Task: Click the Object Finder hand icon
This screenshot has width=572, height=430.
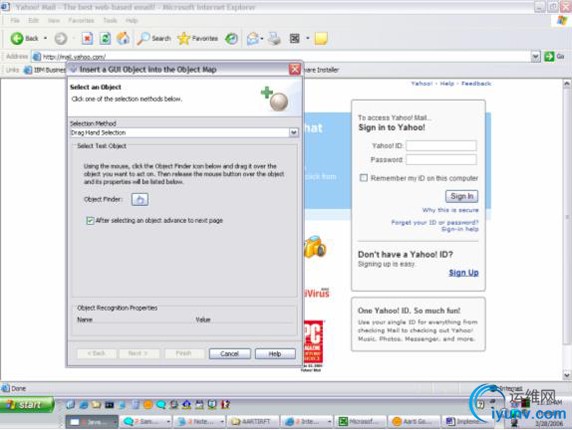Action: 140,199
